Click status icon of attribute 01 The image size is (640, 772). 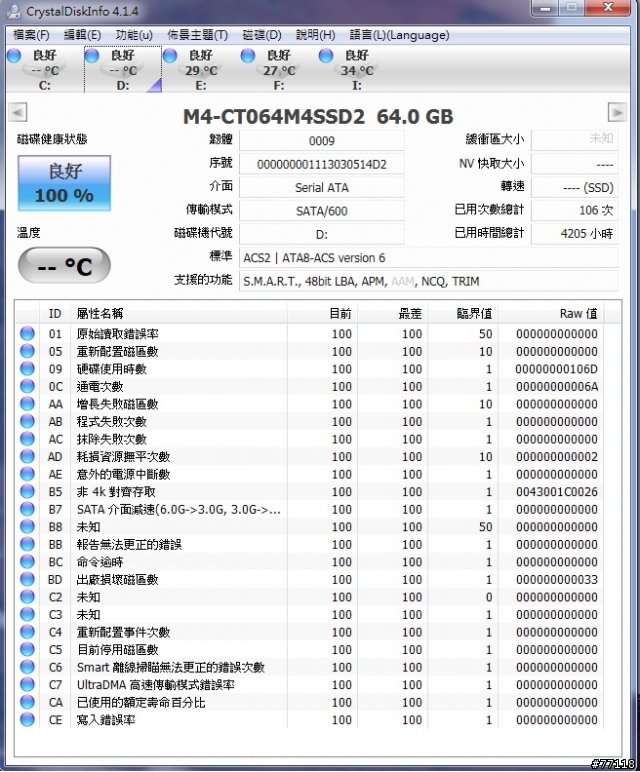[28, 333]
